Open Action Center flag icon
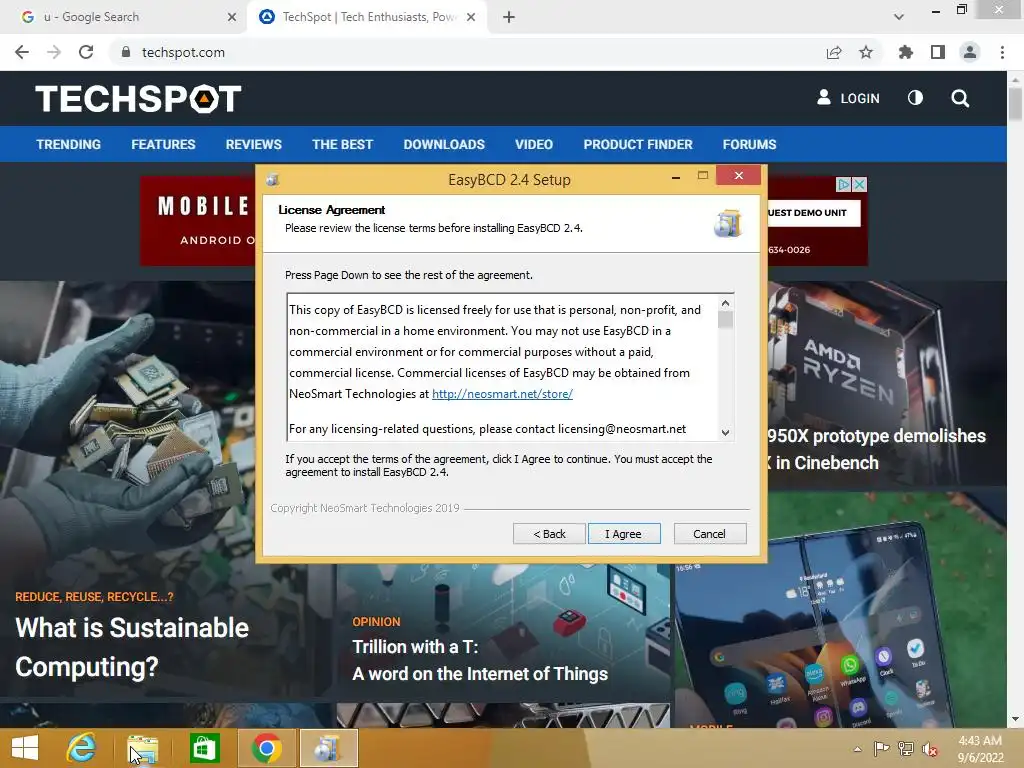Viewport: 1024px width, 768px height. pos(882,749)
